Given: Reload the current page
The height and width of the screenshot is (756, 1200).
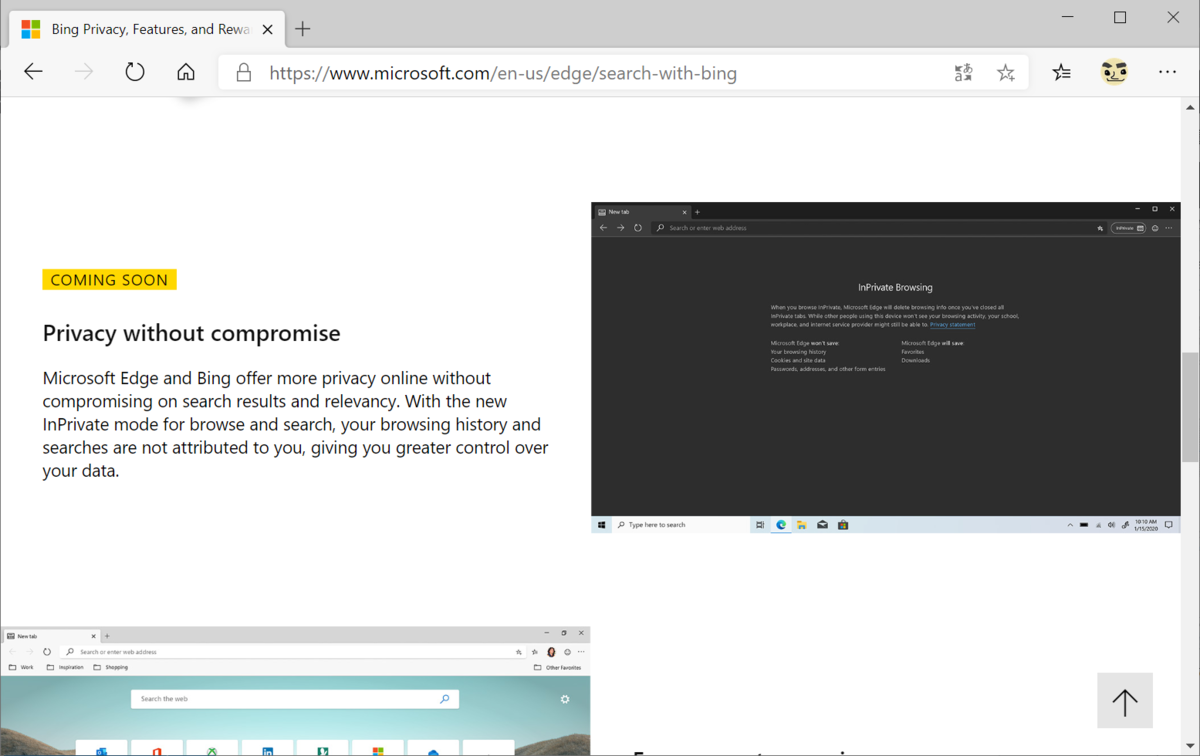Looking at the screenshot, I should click(135, 72).
